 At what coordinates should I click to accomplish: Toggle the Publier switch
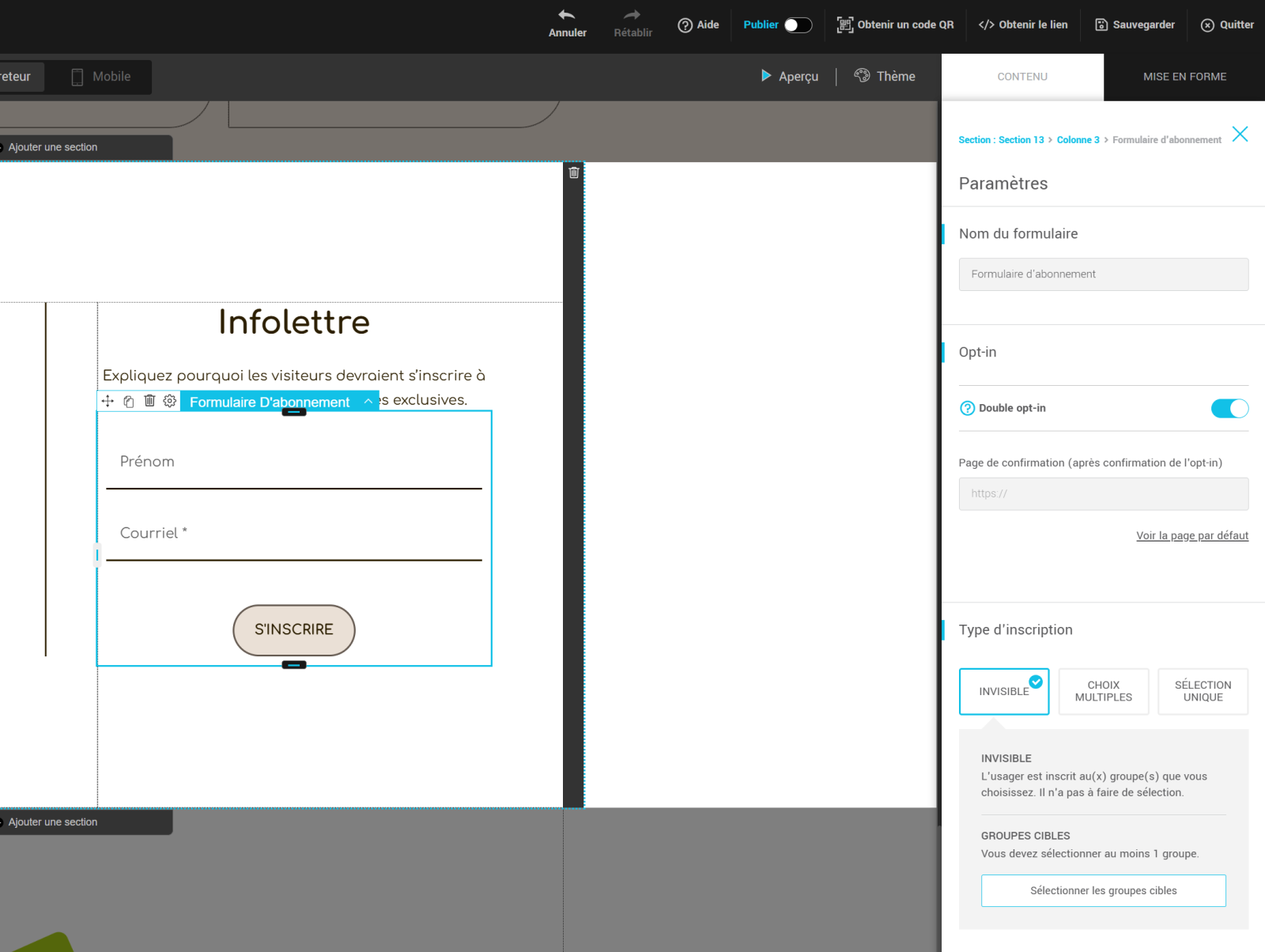tap(798, 25)
